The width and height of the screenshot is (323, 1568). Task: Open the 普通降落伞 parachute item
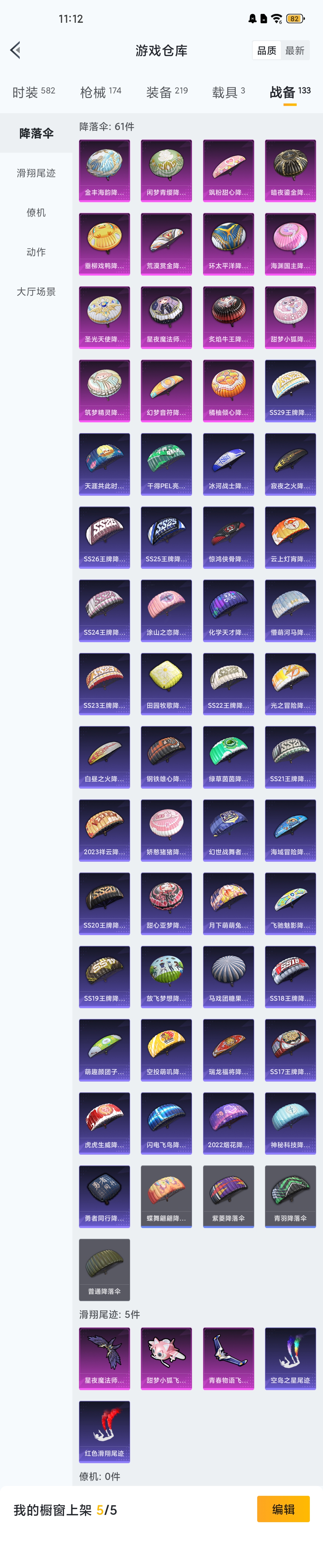(105, 1269)
